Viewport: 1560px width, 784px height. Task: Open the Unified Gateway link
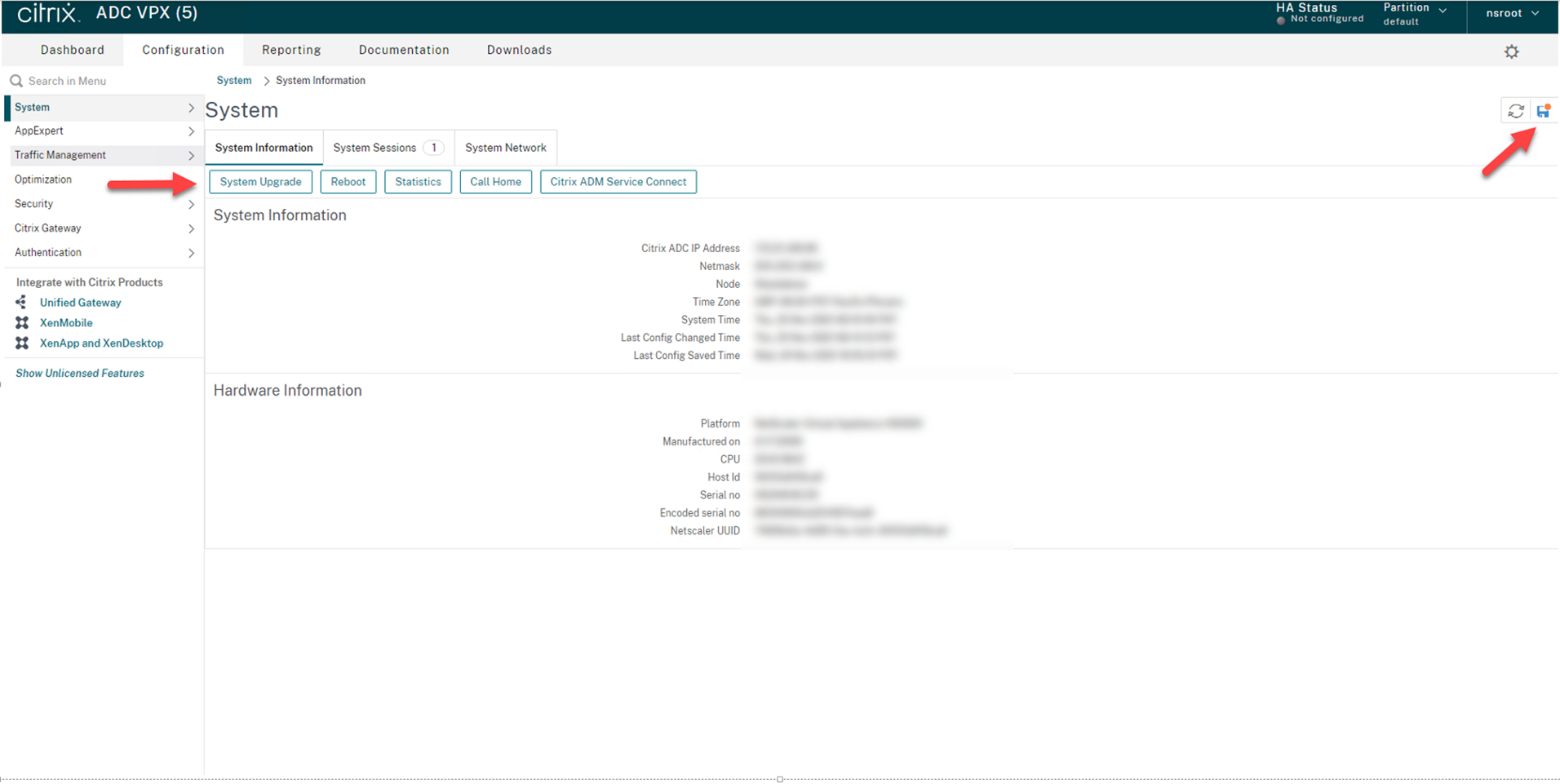tap(80, 303)
